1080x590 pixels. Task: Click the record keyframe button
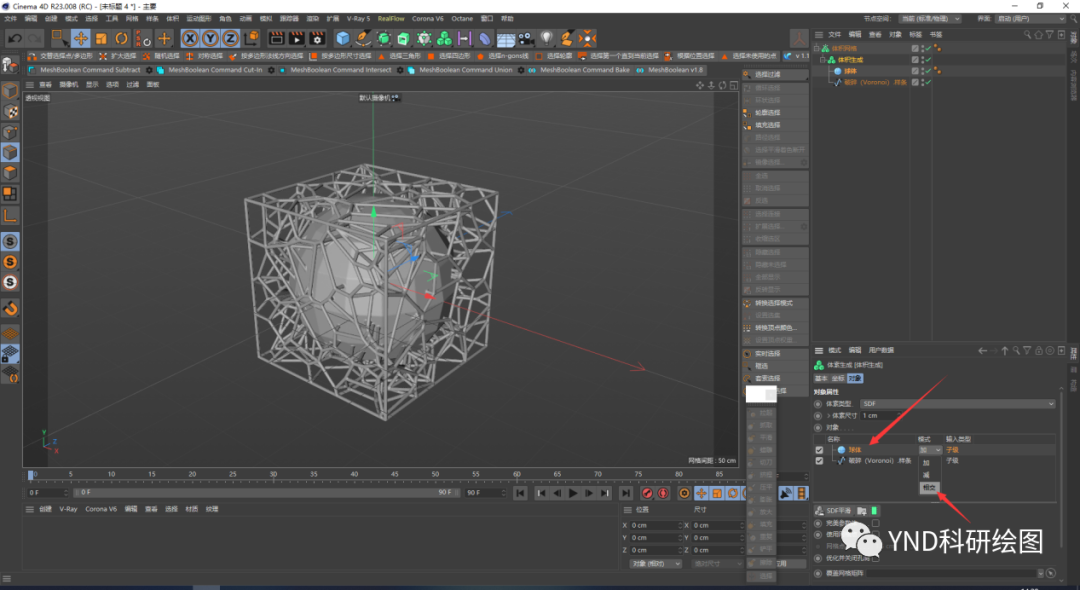[x=646, y=493]
